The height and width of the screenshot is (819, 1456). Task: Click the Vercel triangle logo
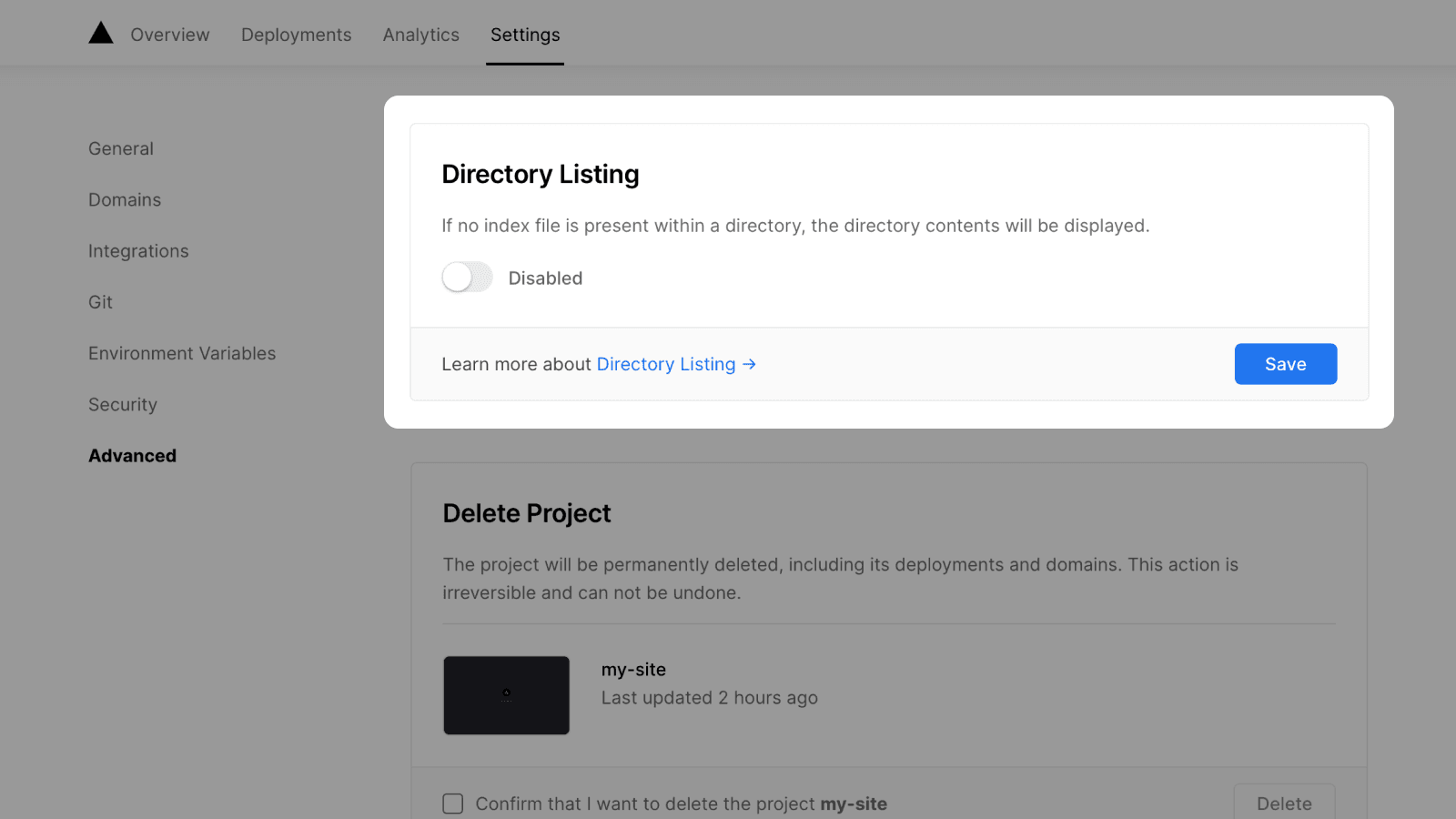(x=101, y=34)
